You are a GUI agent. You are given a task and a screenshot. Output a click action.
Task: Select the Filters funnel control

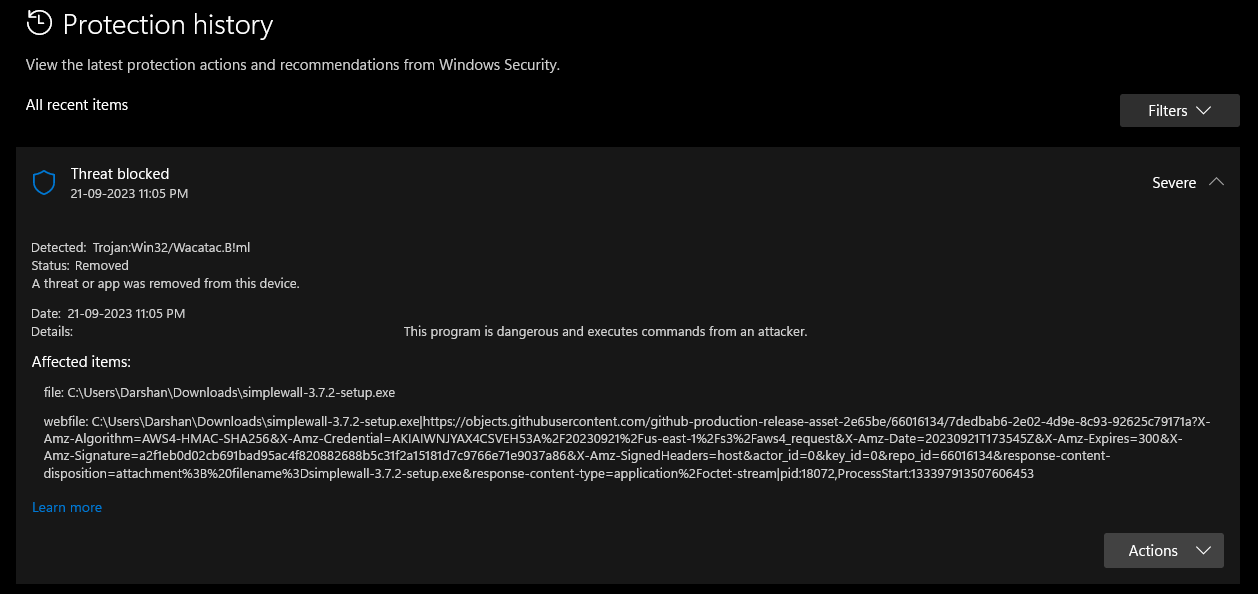(1179, 110)
